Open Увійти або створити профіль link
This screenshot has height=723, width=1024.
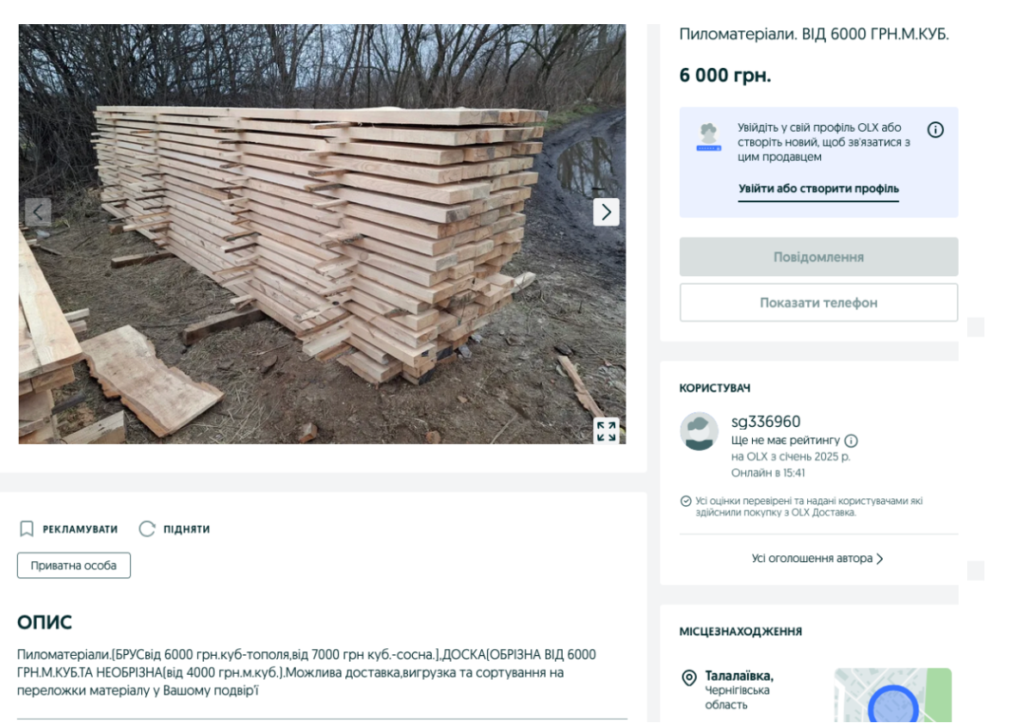pyautogui.click(x=818, y=189)
